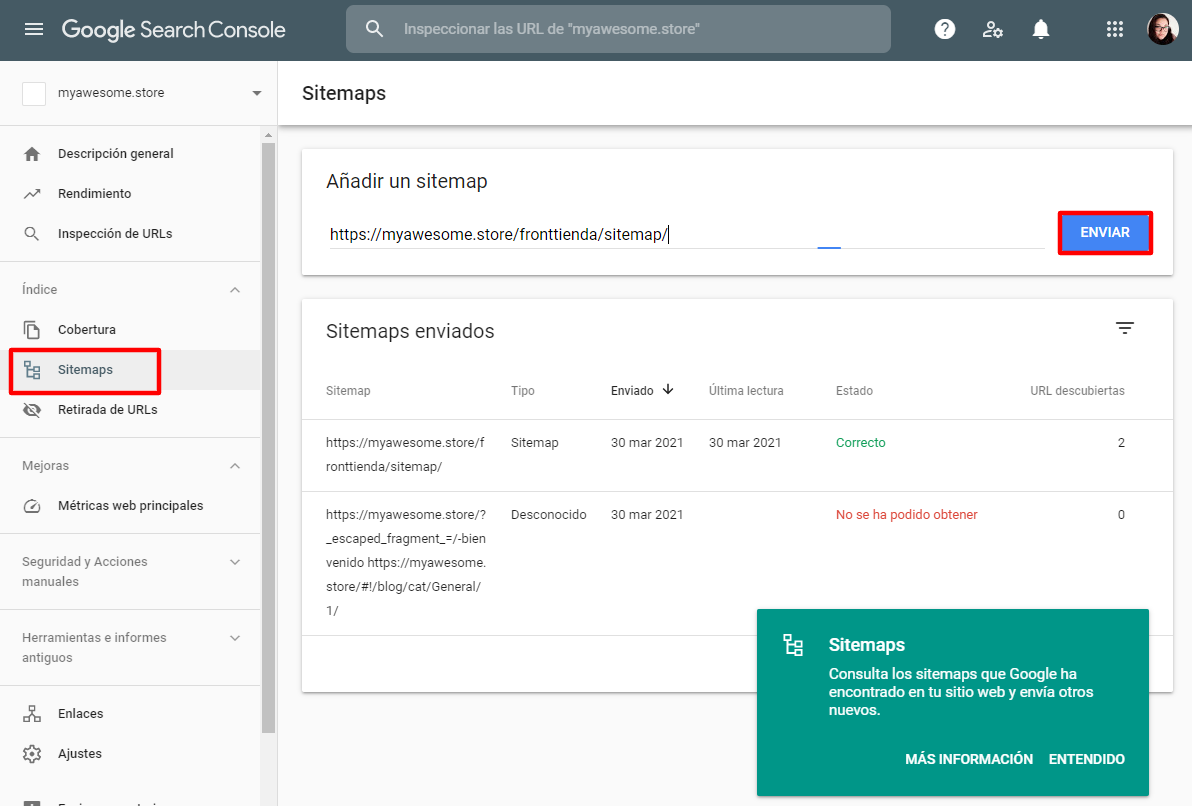Image resolution: width=1192 pixels, height=806 pixels.
Task: Click the network icon beside Enlaces
Action: (32, 713)
